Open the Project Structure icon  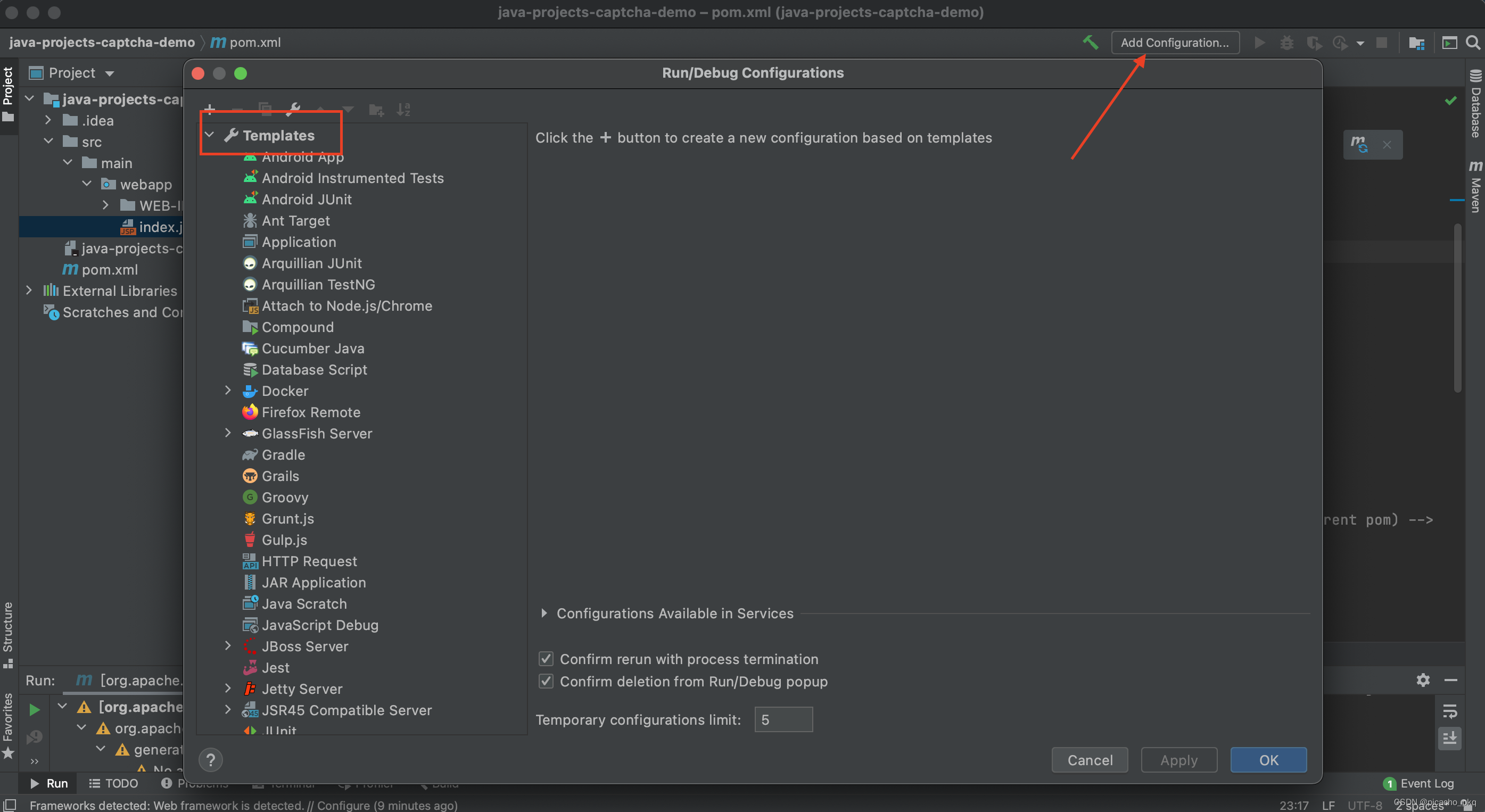1416,43
